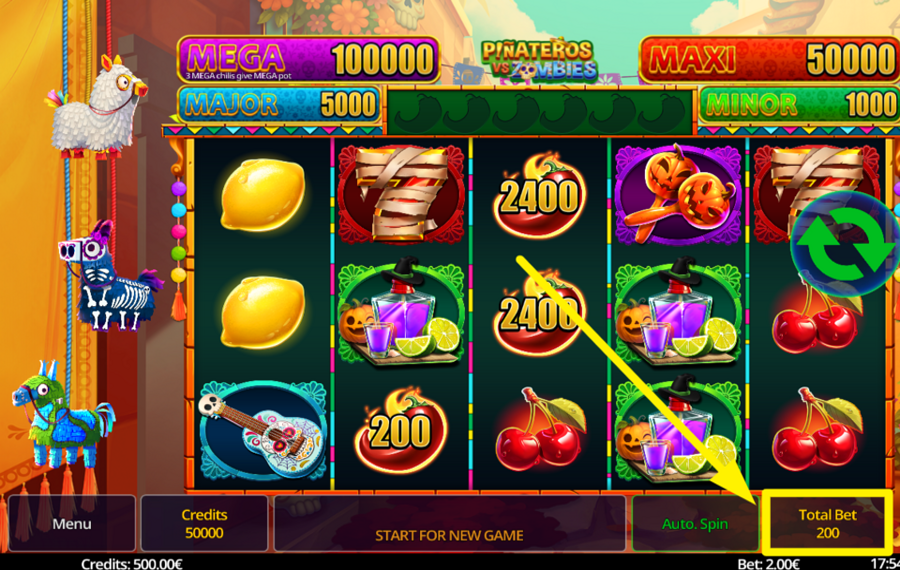This screenshot has height=570, width=900.
Task: Select the MAXI 50000 jackpot banner
Action: coord(769,60)
